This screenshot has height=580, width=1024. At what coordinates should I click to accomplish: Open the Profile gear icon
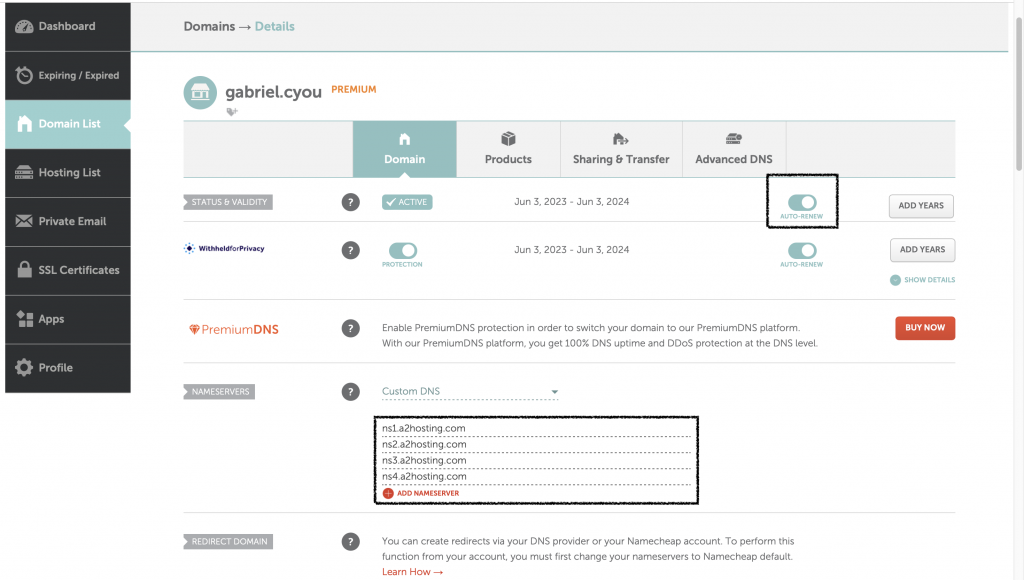[24, 367]
